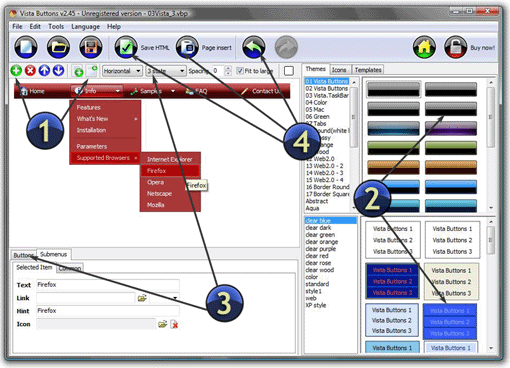Open project with the folder icon
The height and width of the screenshot is (368, 510).
[58, 47]
